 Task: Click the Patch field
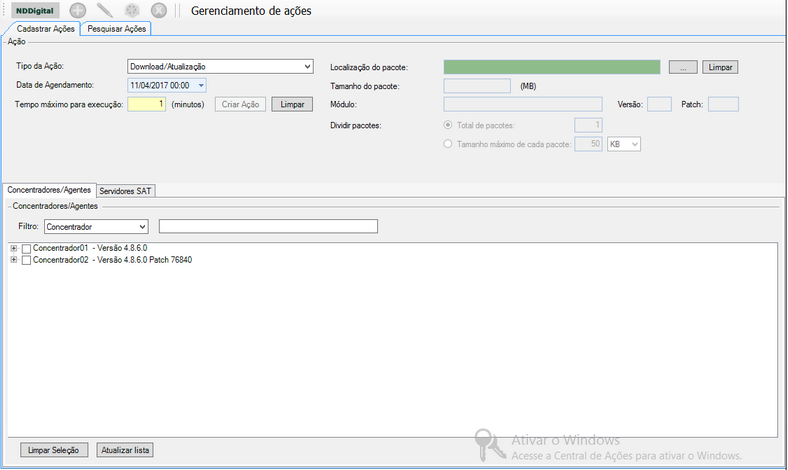pos(723,104)
